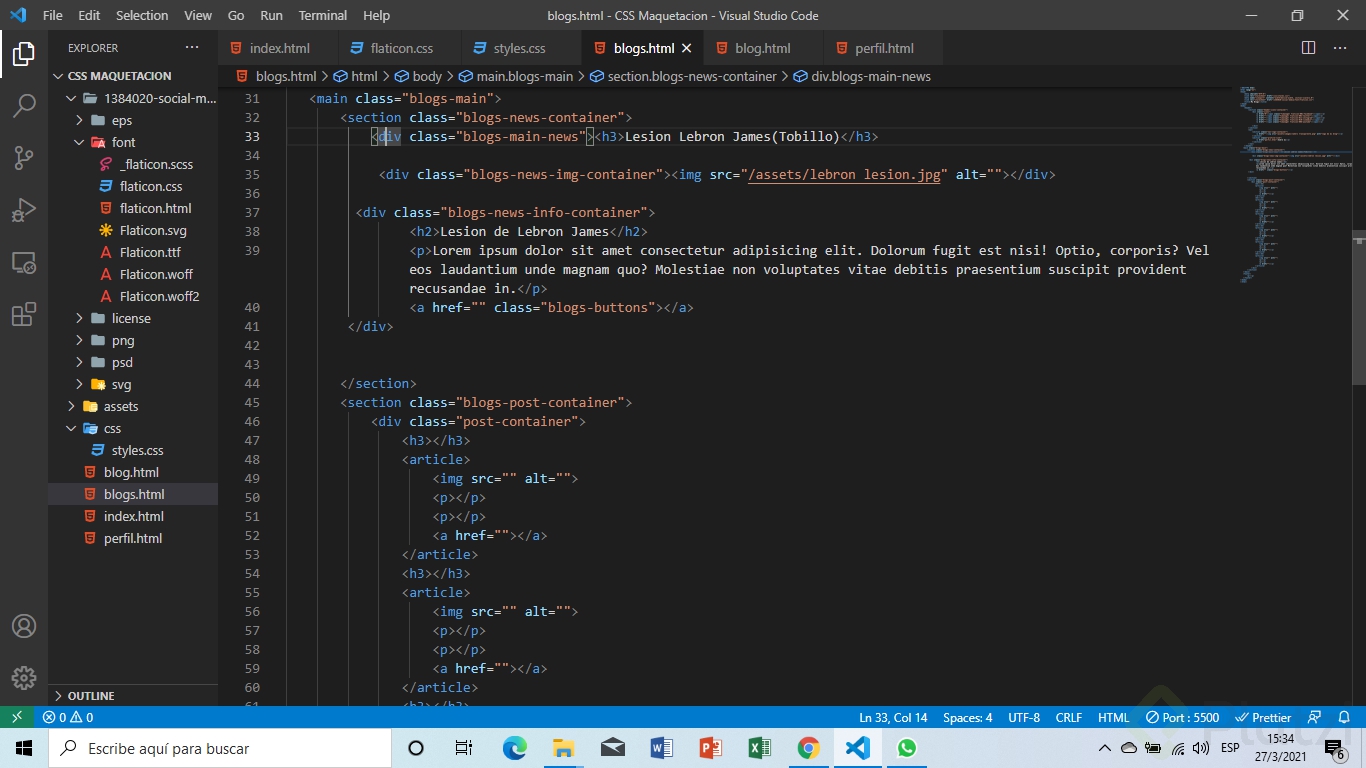
Task: Click the Accounts icon
Action: pos(24,626)
